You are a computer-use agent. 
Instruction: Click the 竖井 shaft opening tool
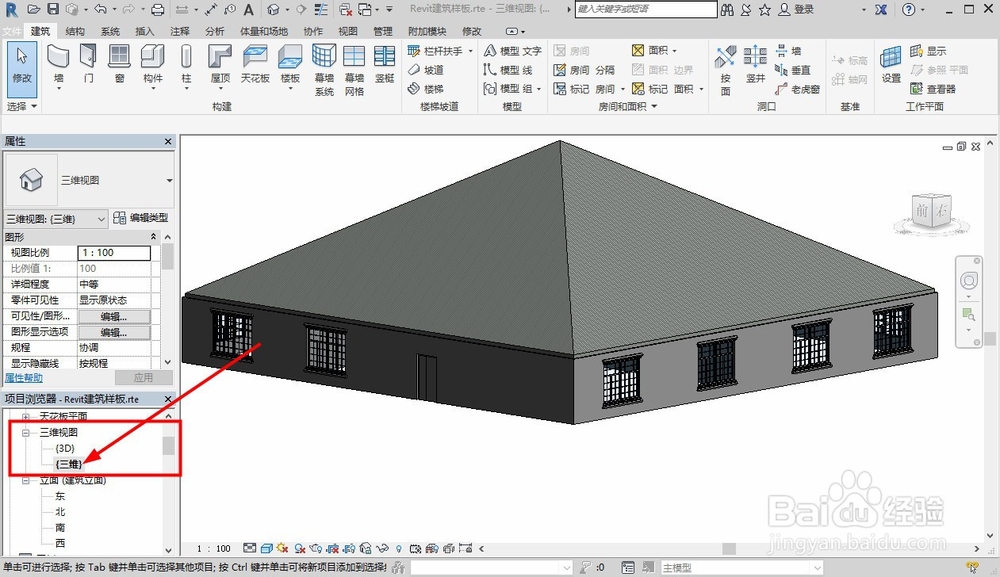755,64
